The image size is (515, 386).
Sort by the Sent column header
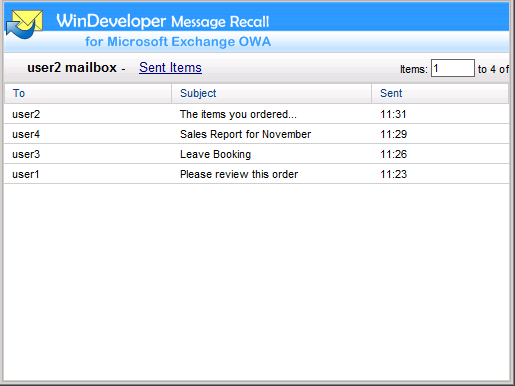tap(440, 93)
